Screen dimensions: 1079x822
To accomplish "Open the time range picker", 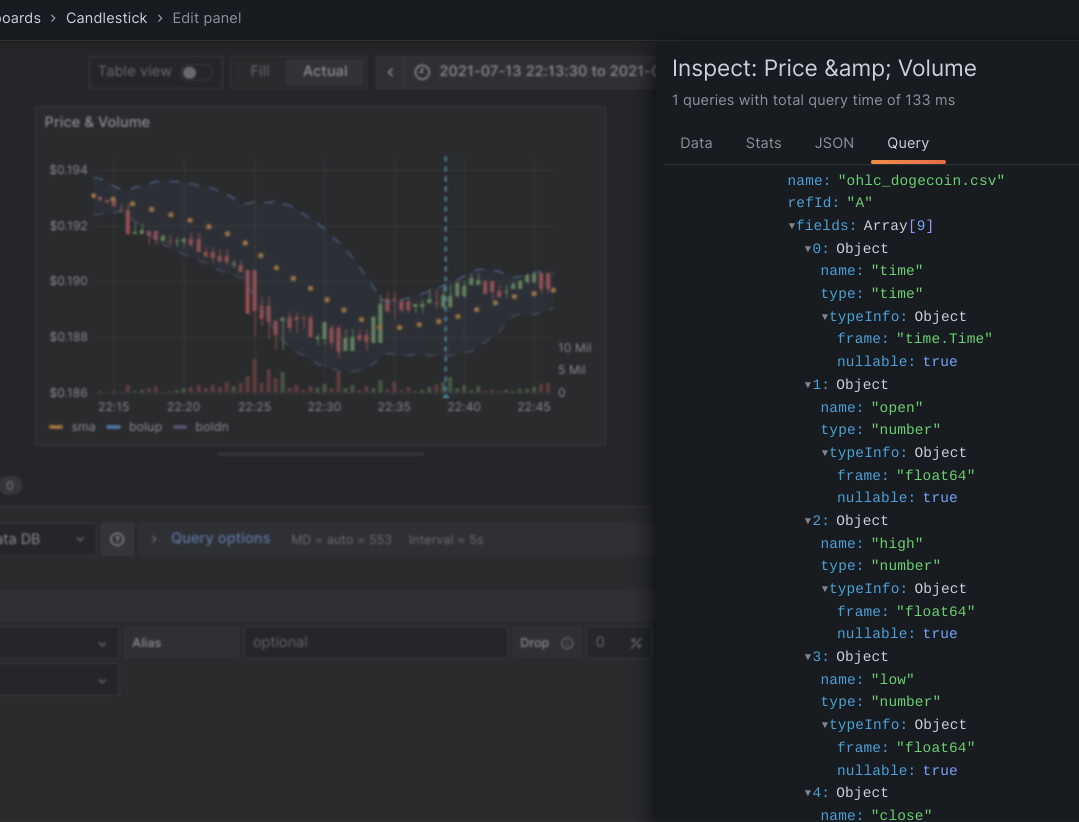I will click(530, 72).
